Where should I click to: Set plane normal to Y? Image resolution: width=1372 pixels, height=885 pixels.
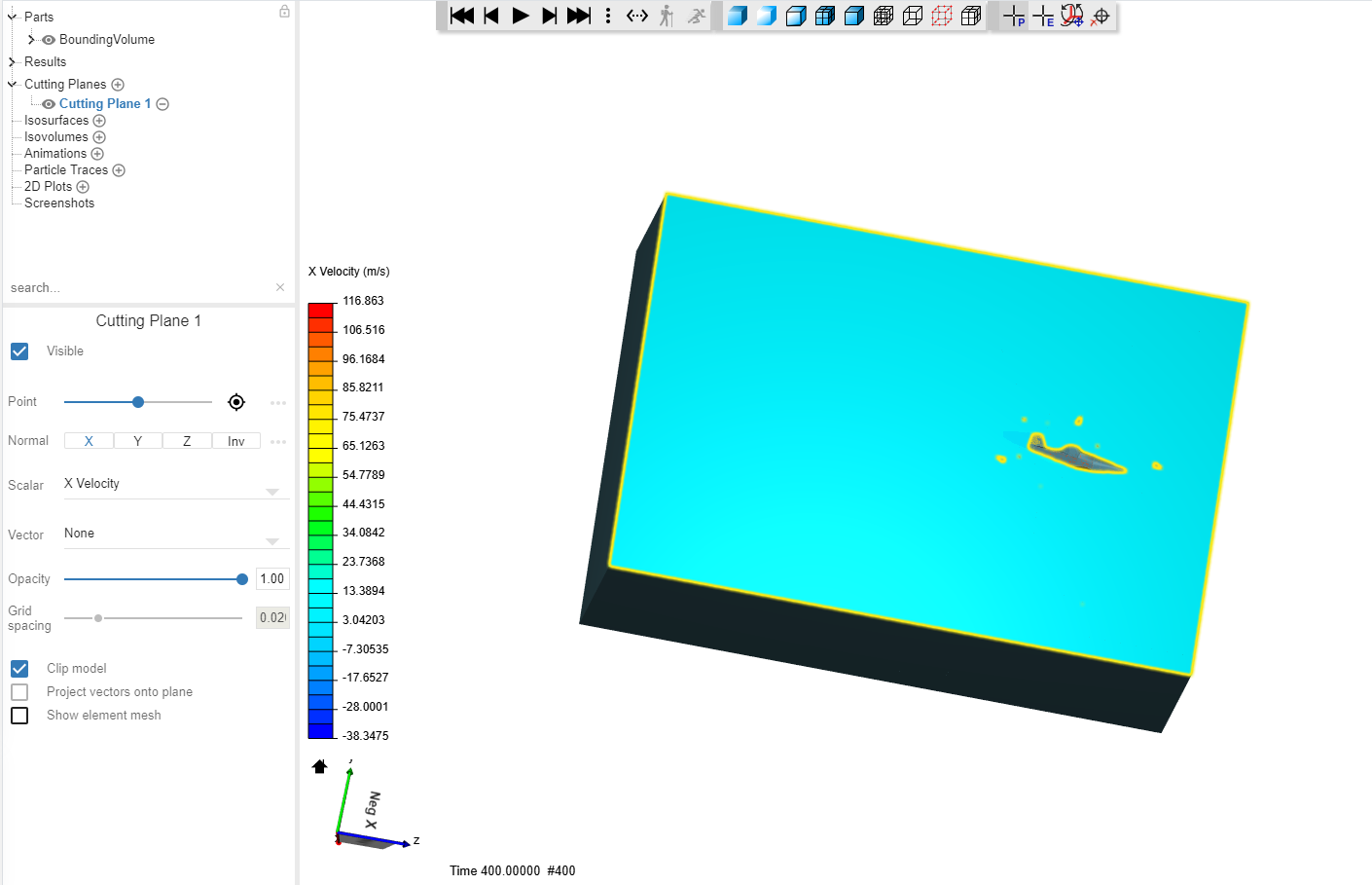pyautogui.click(x=138, y=441)
